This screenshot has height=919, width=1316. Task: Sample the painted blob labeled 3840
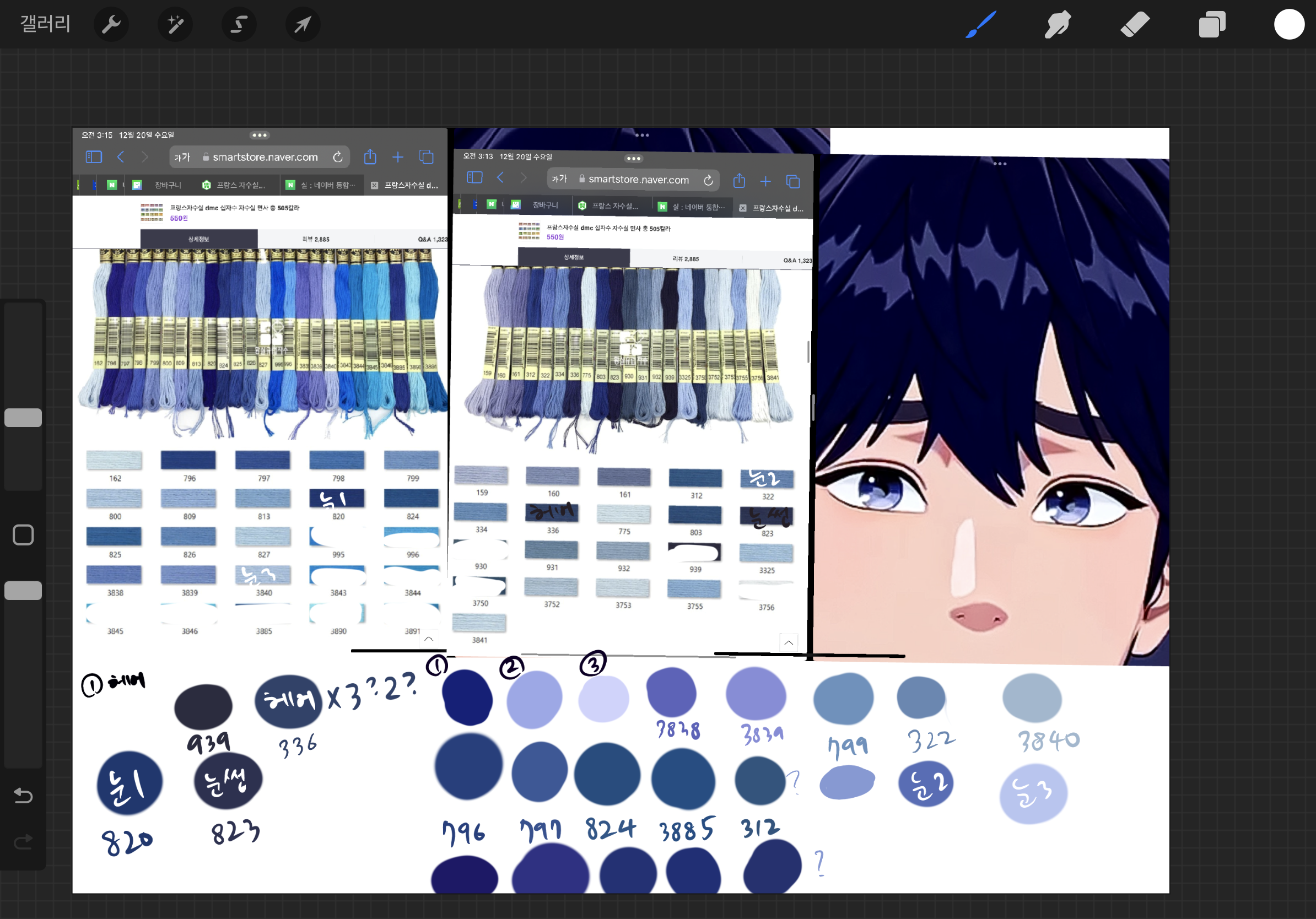[1032, 698]
